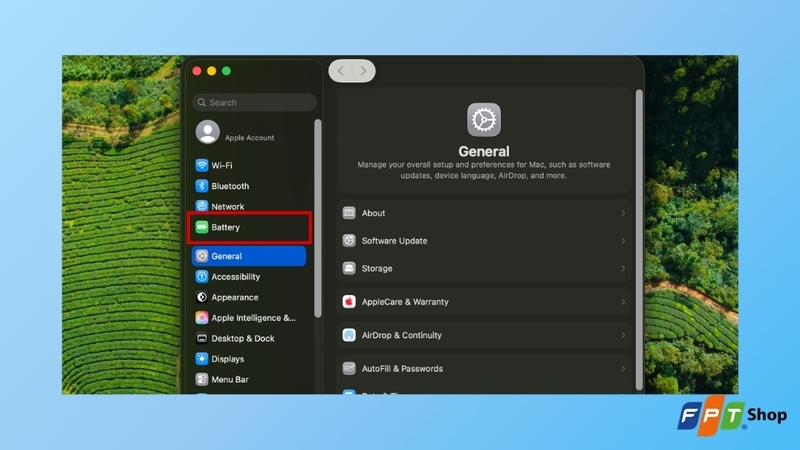Click the sidebar scrollbar

coord(318,218)
